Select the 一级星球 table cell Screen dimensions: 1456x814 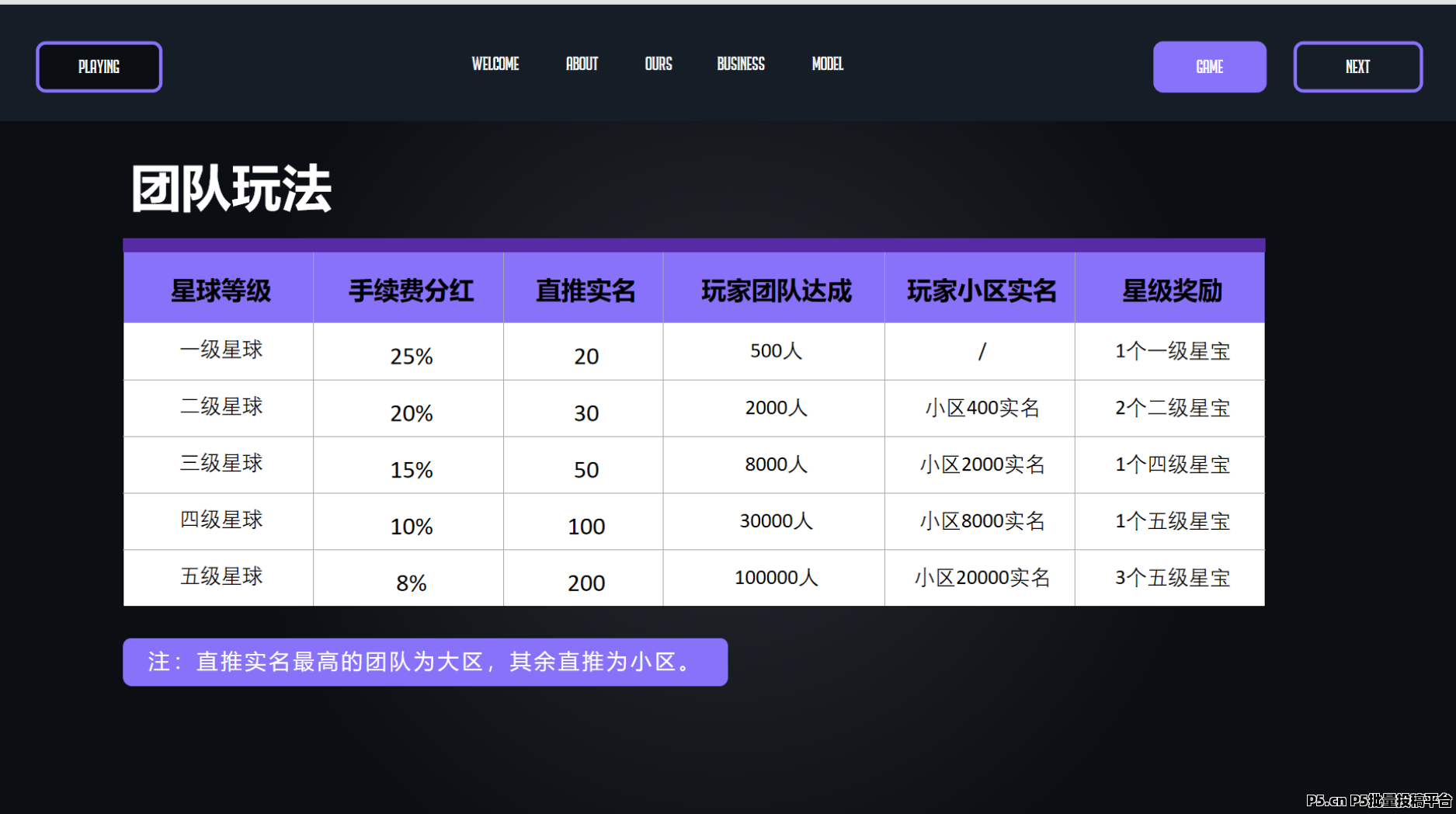(221, 351)
